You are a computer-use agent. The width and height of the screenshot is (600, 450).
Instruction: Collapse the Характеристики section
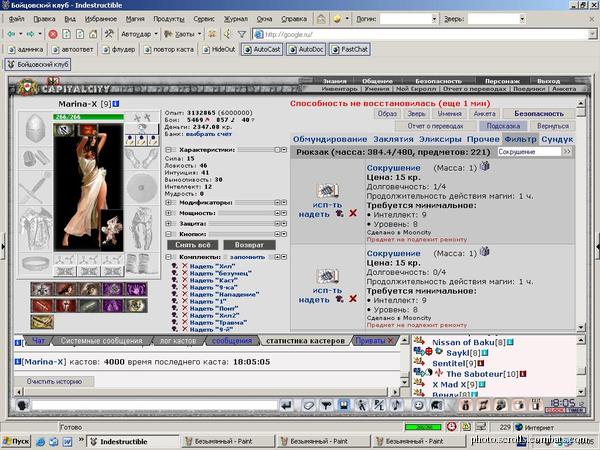[168, 150]
